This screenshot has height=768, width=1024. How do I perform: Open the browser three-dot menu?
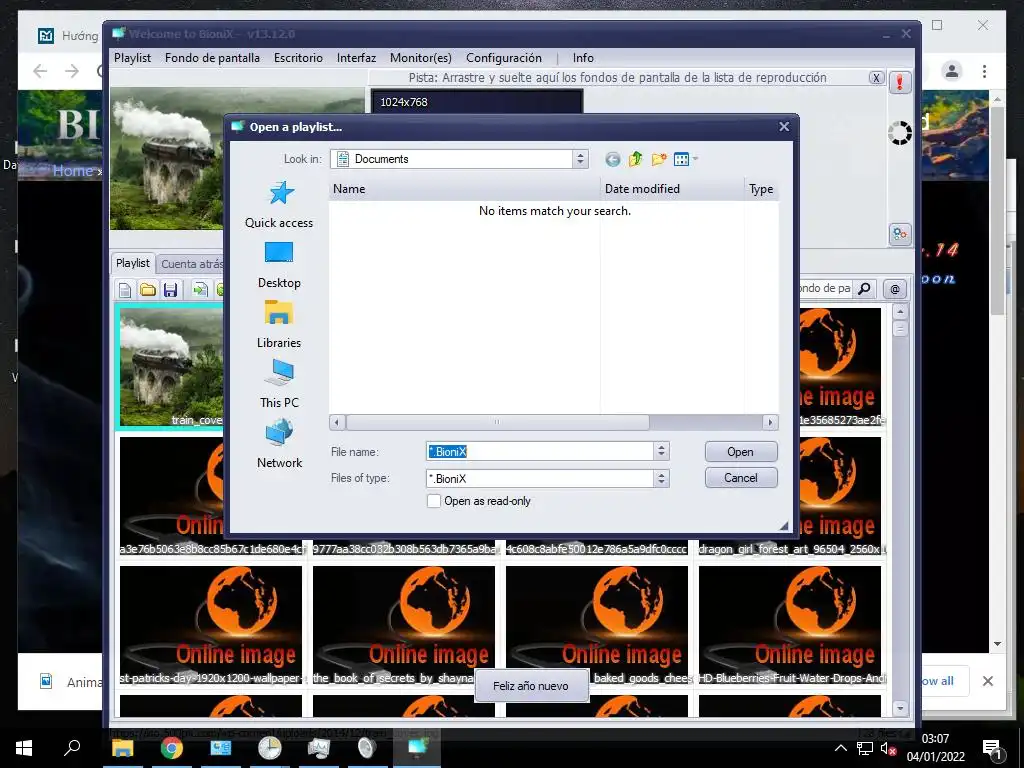tap(984, 71)
